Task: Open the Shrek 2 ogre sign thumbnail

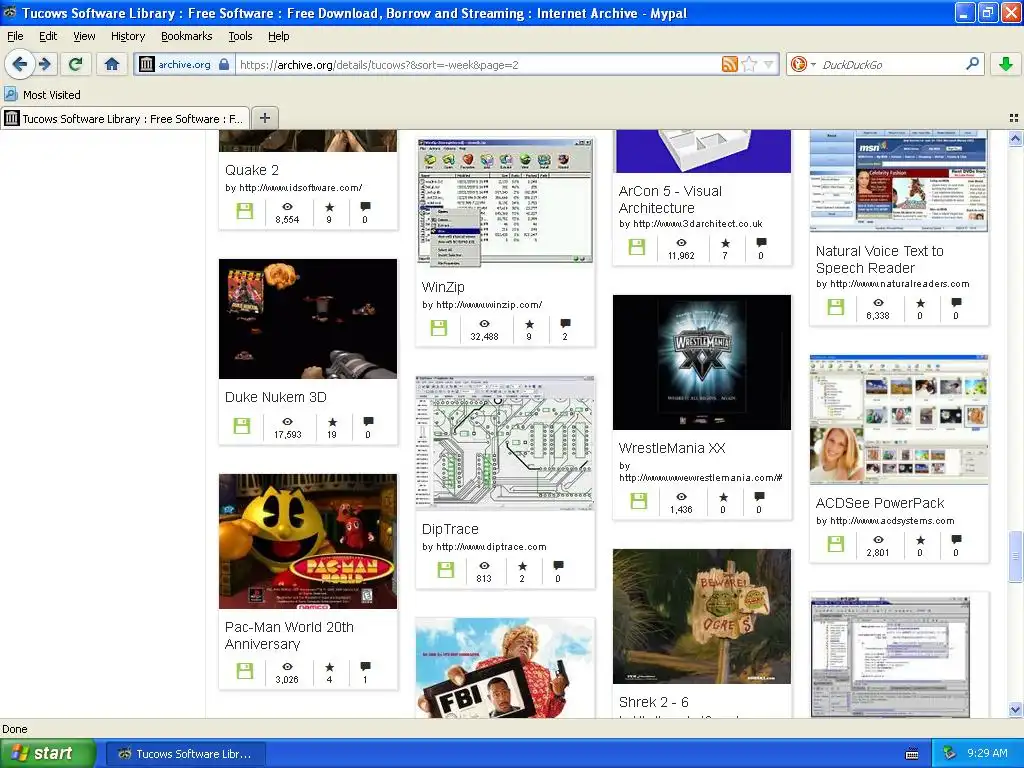Action: click(702, 616)
